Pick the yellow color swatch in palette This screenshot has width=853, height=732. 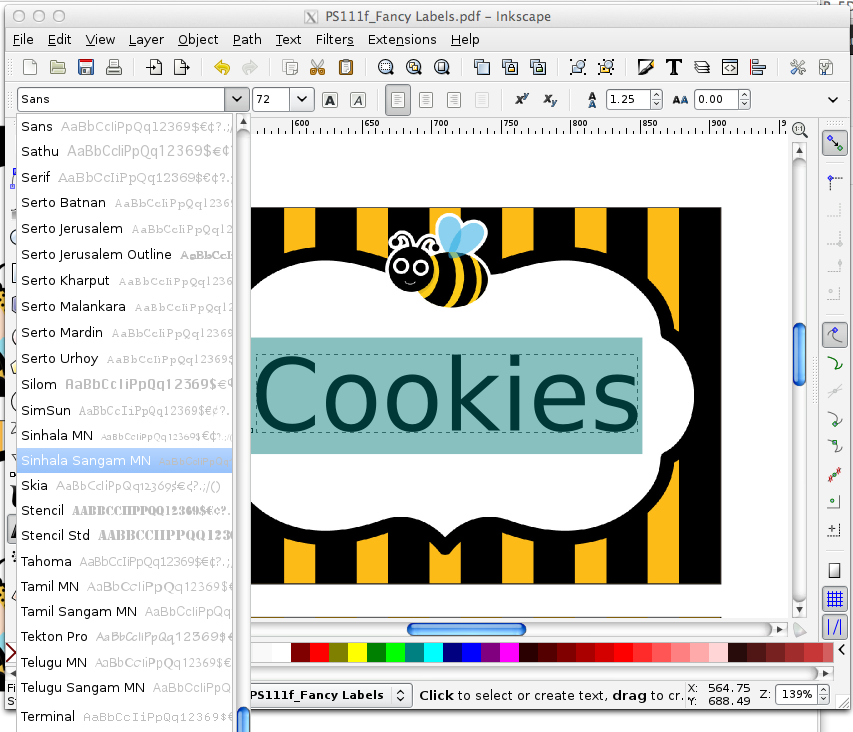(357, 653)
